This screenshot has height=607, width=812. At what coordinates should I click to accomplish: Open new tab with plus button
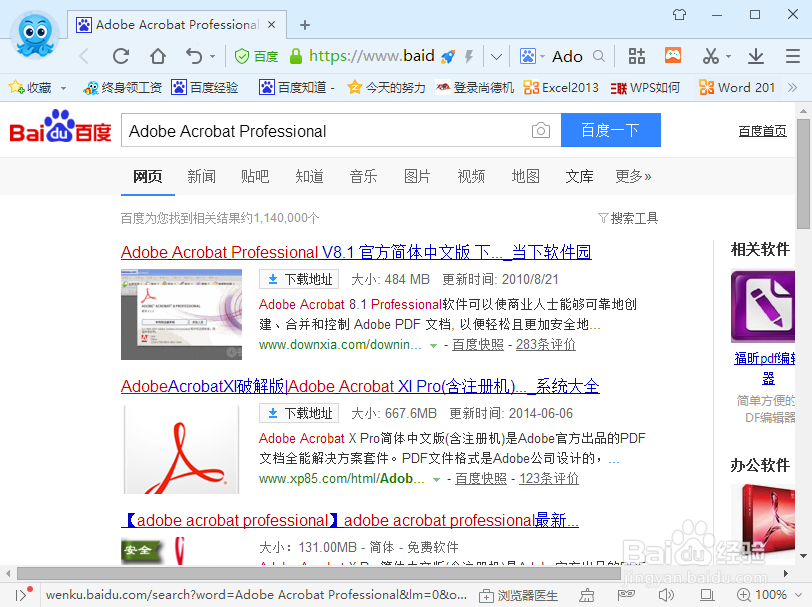(x=305, y=25)
